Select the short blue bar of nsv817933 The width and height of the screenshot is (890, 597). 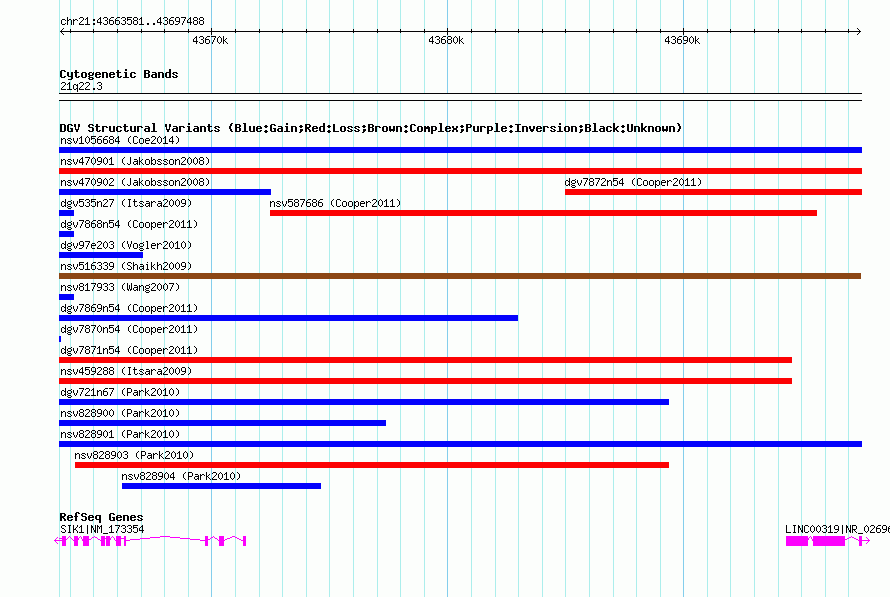(66, 297)
